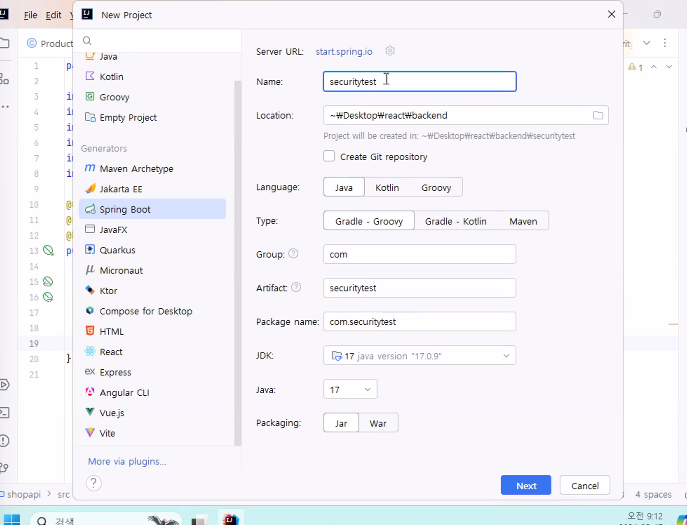
Task: Open Edit menu in main window
Action: (x=53, y=15)
